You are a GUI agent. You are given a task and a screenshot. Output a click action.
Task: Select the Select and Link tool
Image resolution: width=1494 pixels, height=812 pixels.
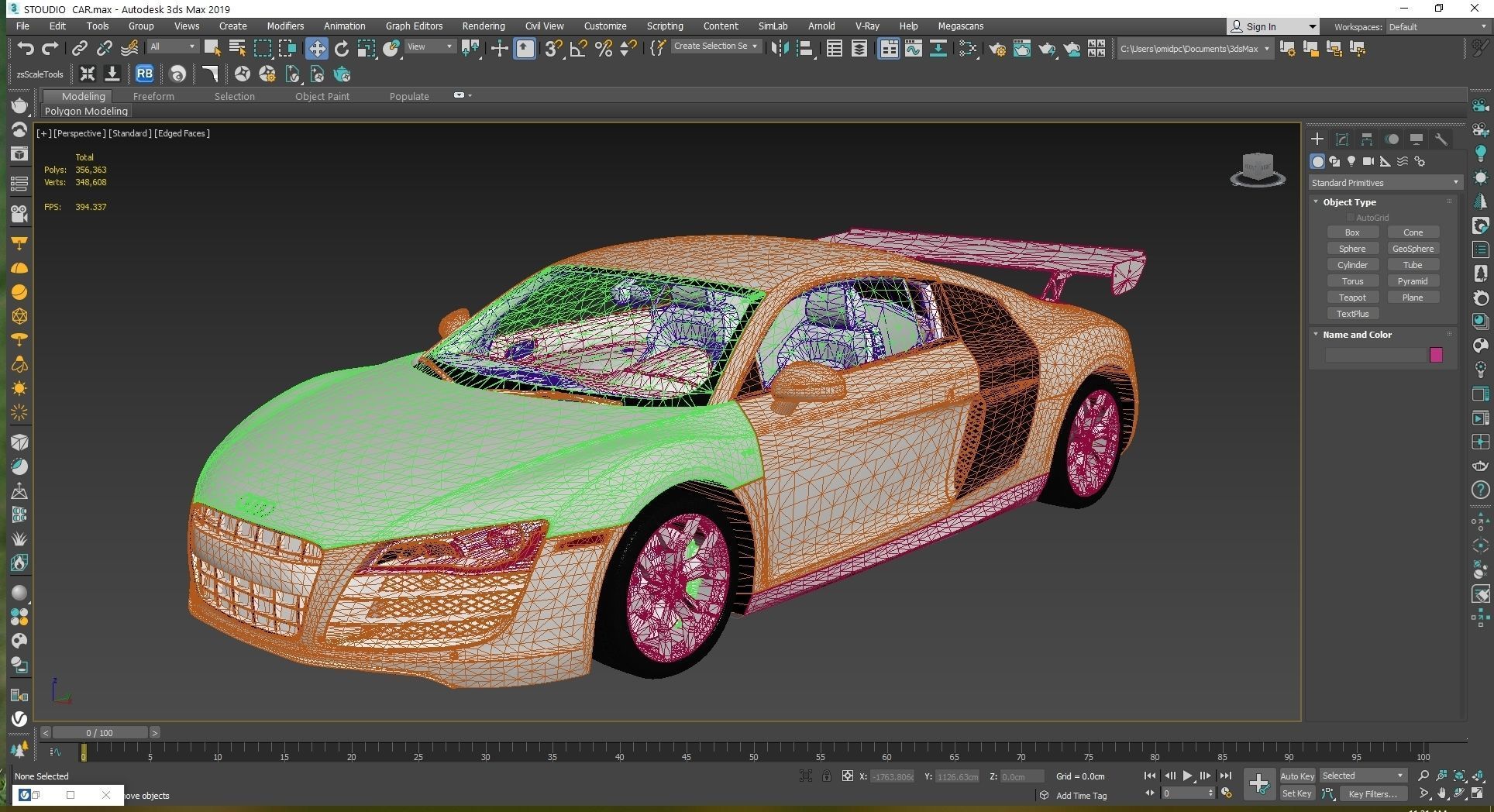tap(79, 48)
